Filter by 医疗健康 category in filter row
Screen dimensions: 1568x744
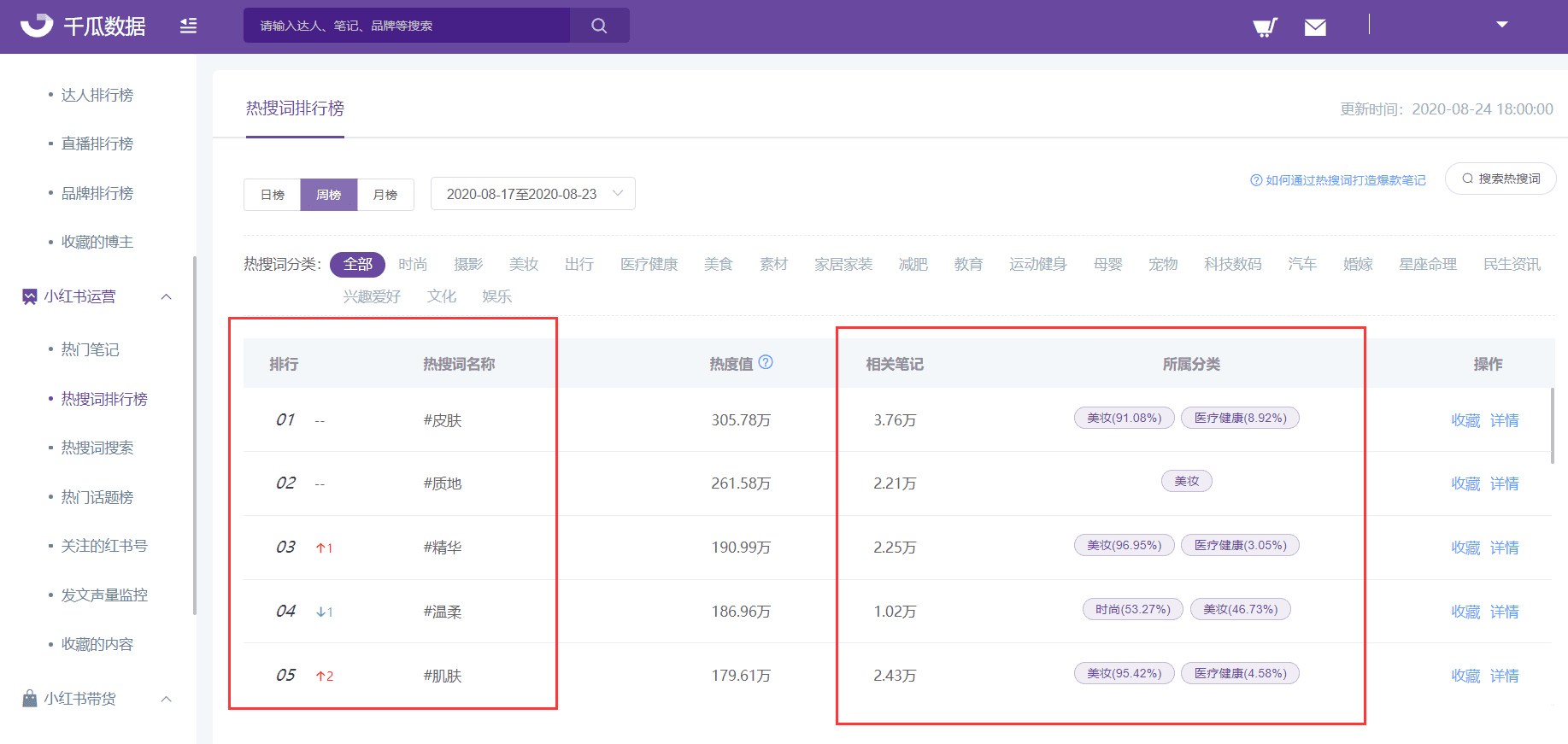[x=649, y=265]
